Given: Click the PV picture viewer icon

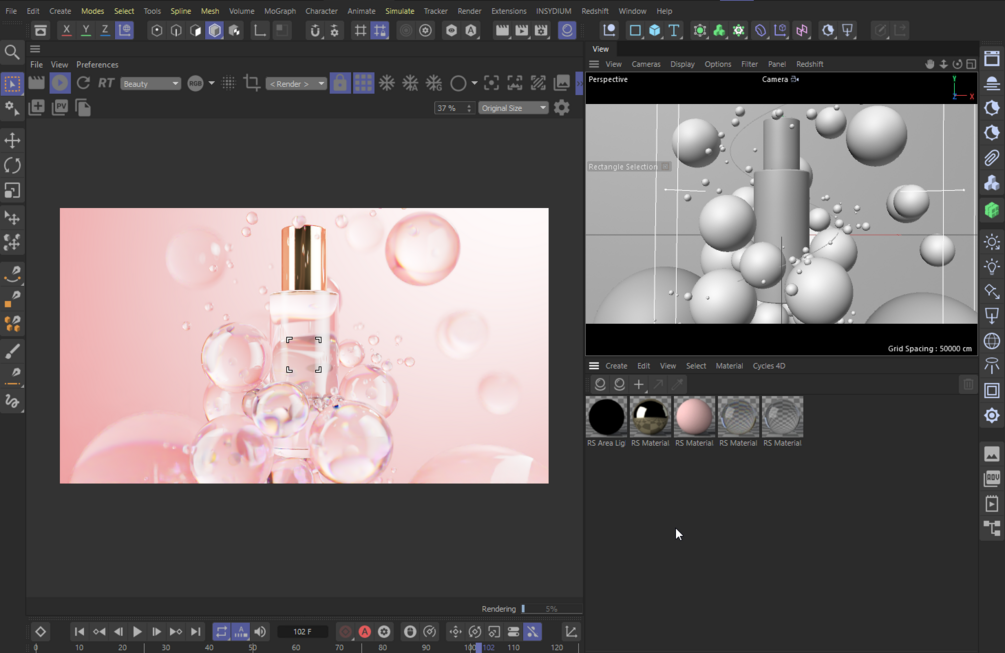Looking at the screenshot, I should coord(60,108).
